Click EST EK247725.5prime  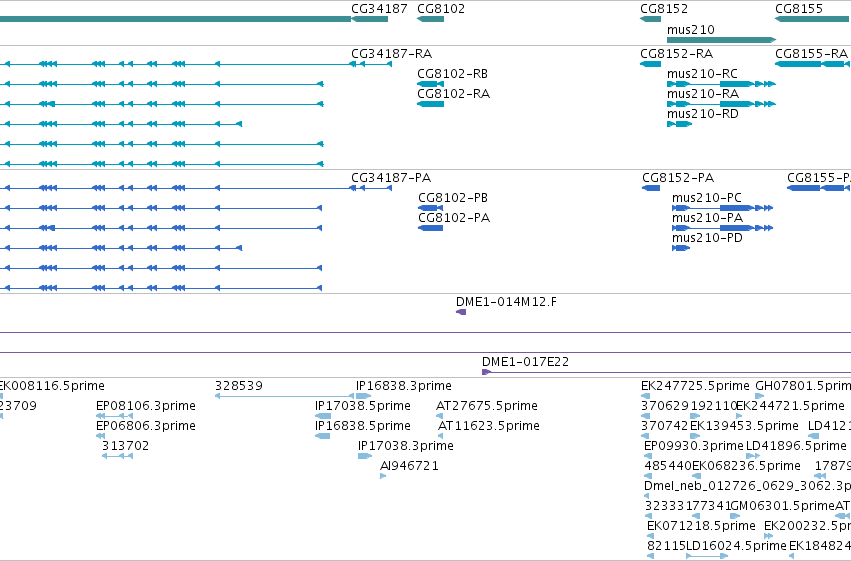coord(645,396)
